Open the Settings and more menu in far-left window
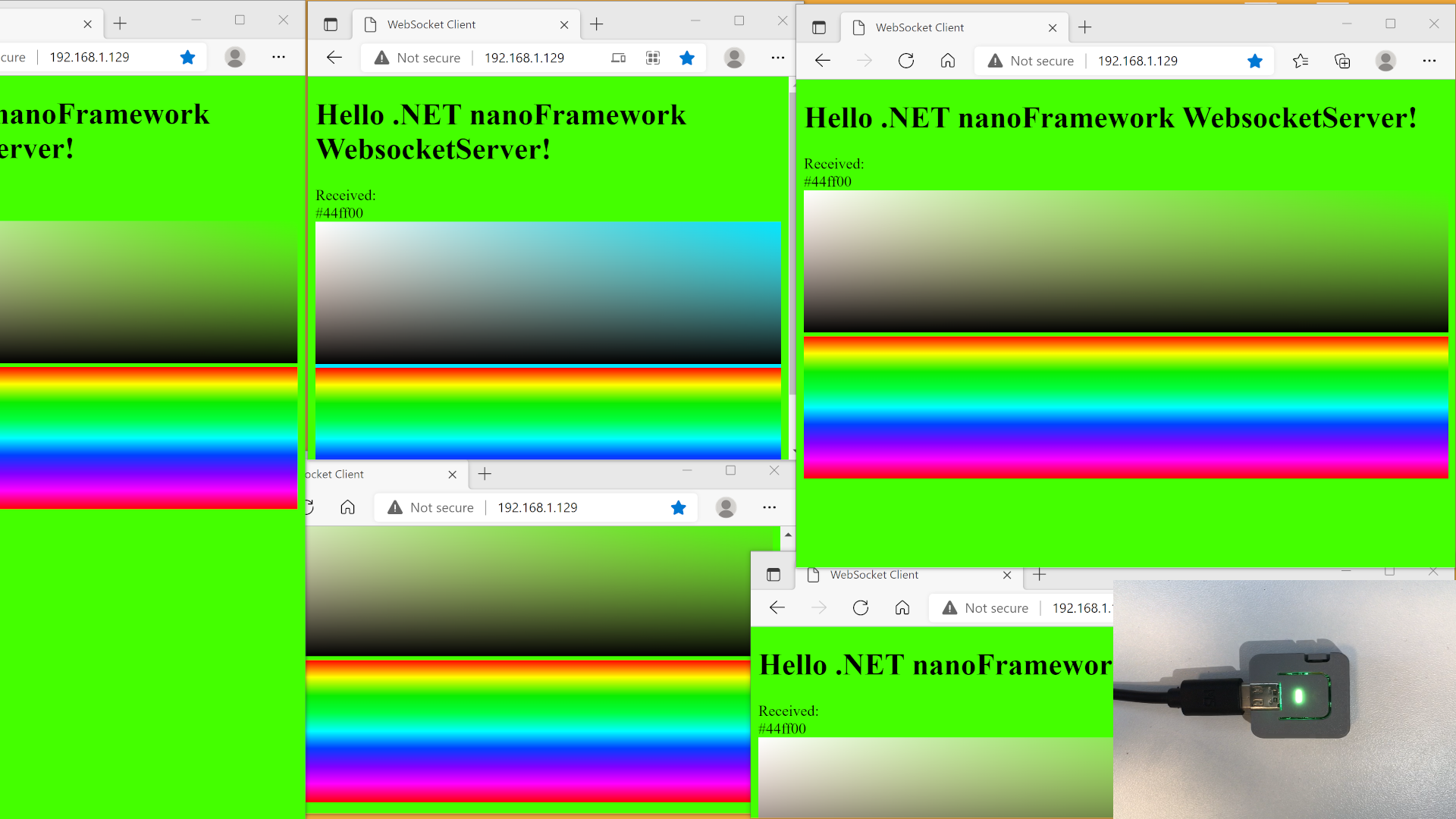This screenshot has width=1456, height=819. (279, 57)
